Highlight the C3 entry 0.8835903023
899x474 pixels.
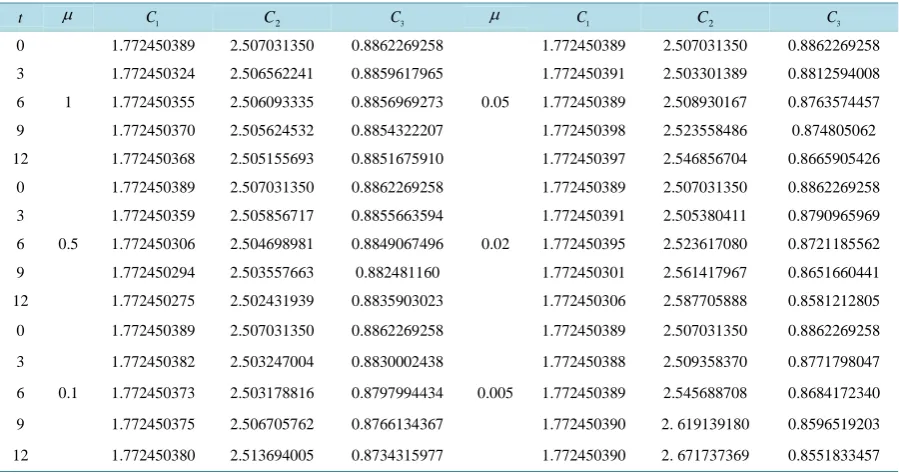pyautogui.click(x=397, y=301)
